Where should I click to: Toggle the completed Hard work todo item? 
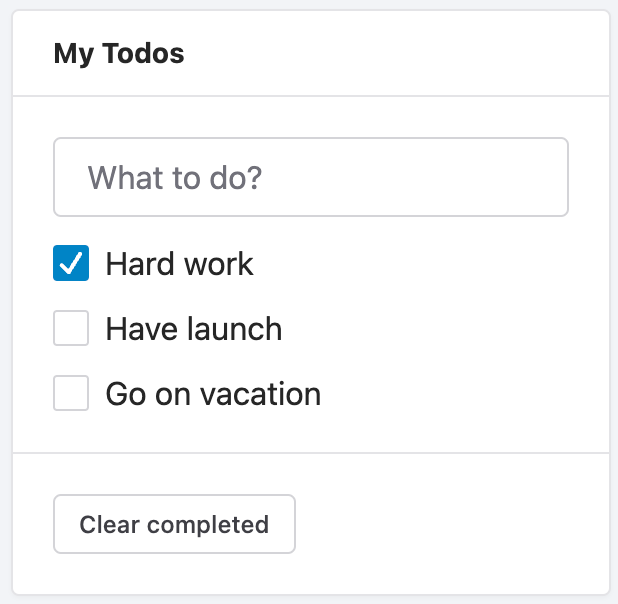(x=71, y=264)
